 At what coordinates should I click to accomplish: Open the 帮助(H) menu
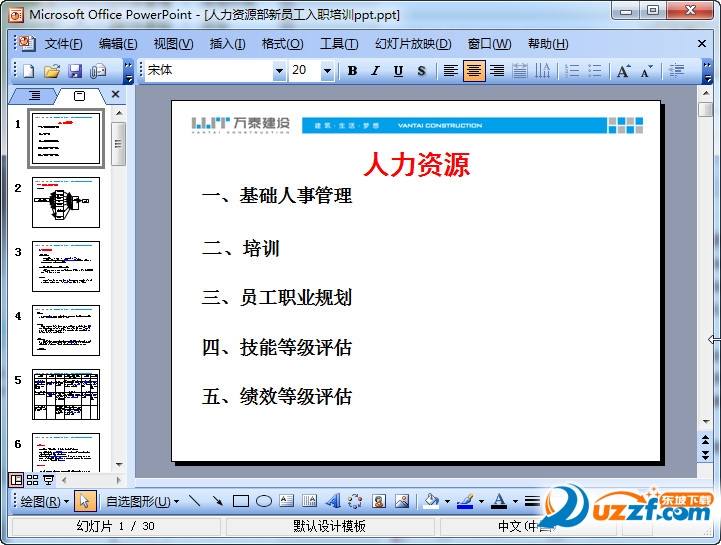tap(548, 44)
